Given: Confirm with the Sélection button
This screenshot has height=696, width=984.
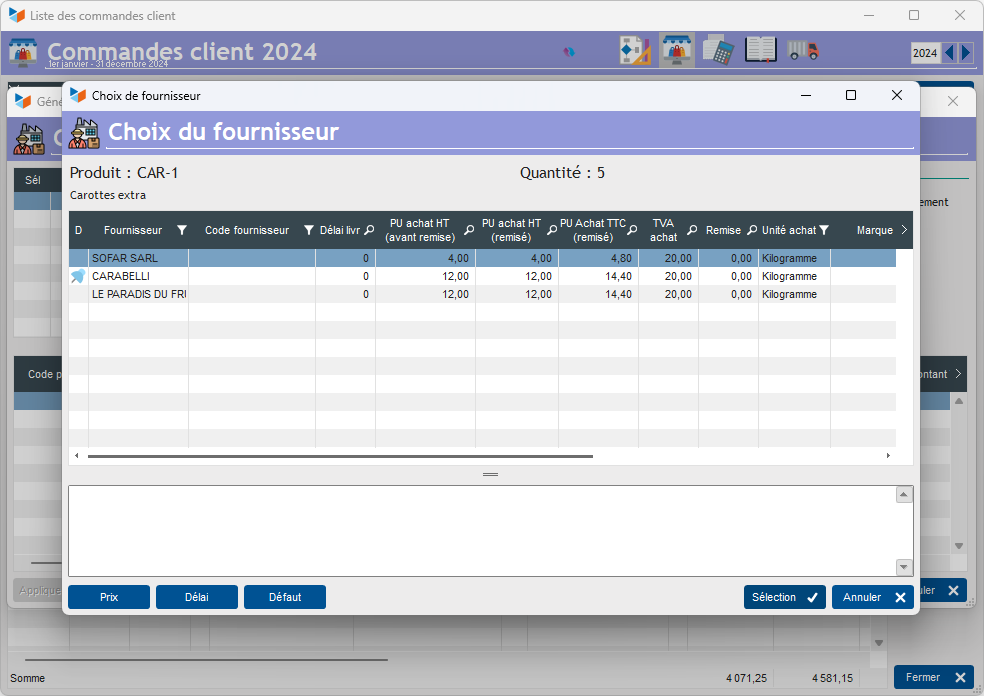Looking at the screenshot, I should point(784,597).
